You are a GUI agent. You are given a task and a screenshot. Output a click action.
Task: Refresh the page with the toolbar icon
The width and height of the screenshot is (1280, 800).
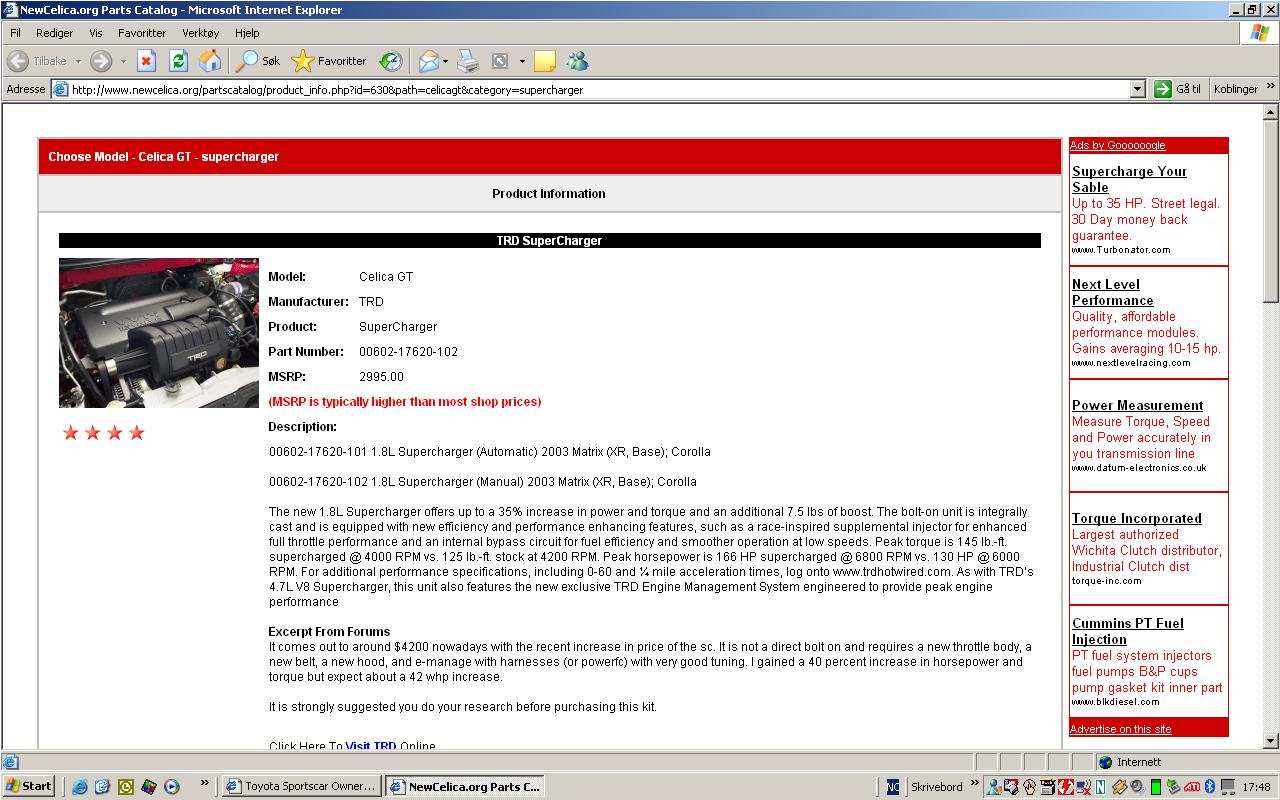pyautogui.click(x=178, y=61)
